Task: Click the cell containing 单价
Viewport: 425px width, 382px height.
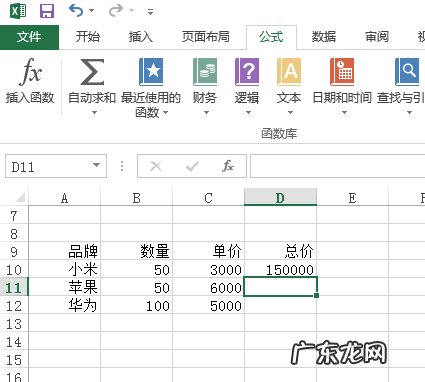Action: (x=209, y=251)
